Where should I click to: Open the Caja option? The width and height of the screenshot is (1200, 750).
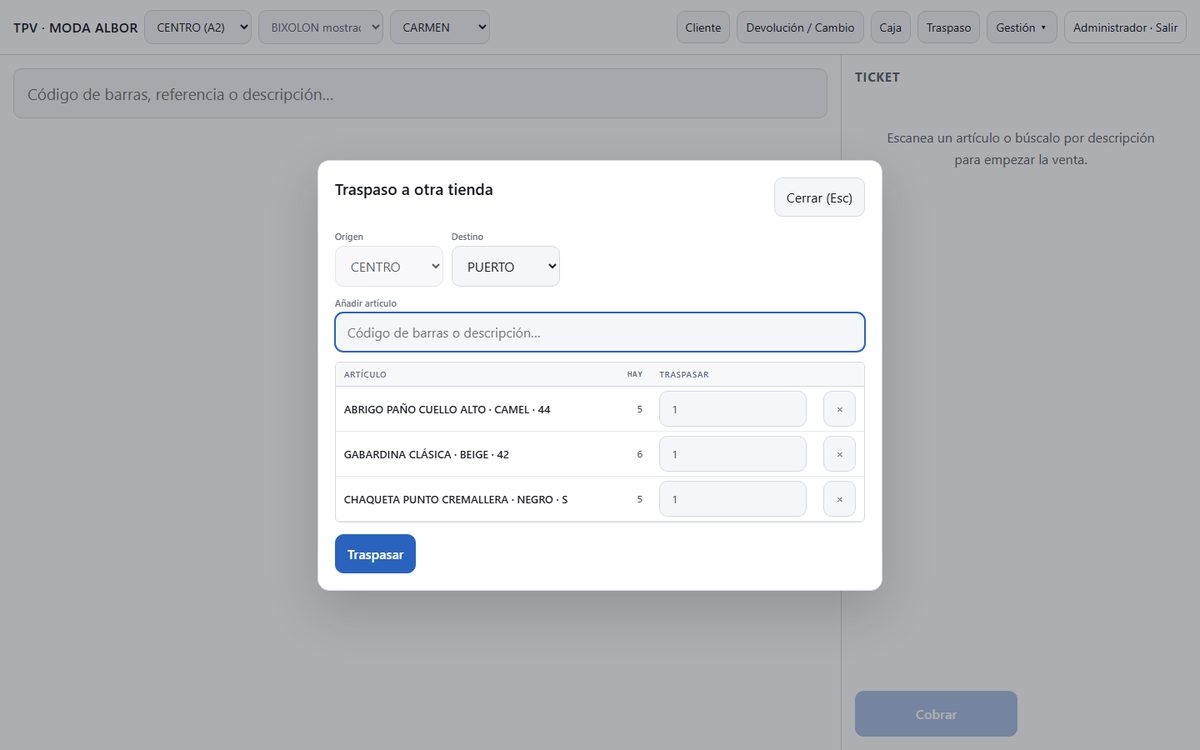[x=890, y=27]
